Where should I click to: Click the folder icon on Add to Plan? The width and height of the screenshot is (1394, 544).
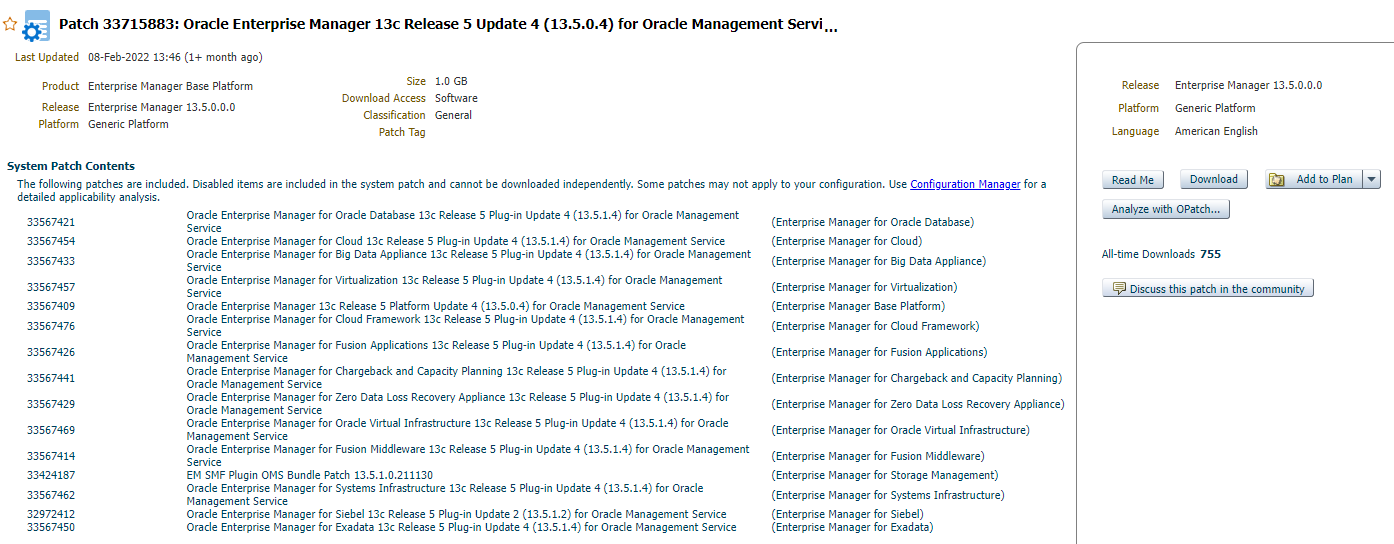point(1277,180)
